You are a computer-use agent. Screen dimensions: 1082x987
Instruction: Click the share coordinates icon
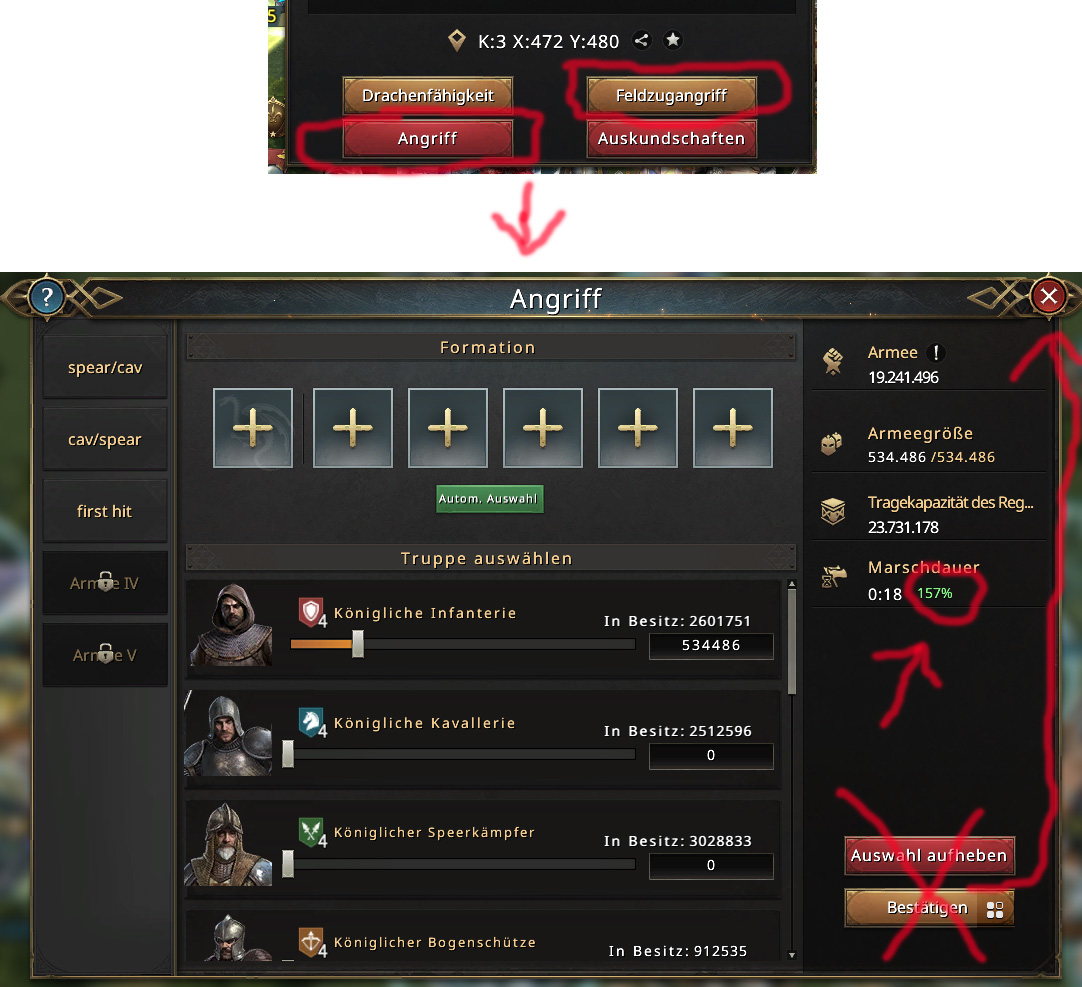[x=642, y=41]
